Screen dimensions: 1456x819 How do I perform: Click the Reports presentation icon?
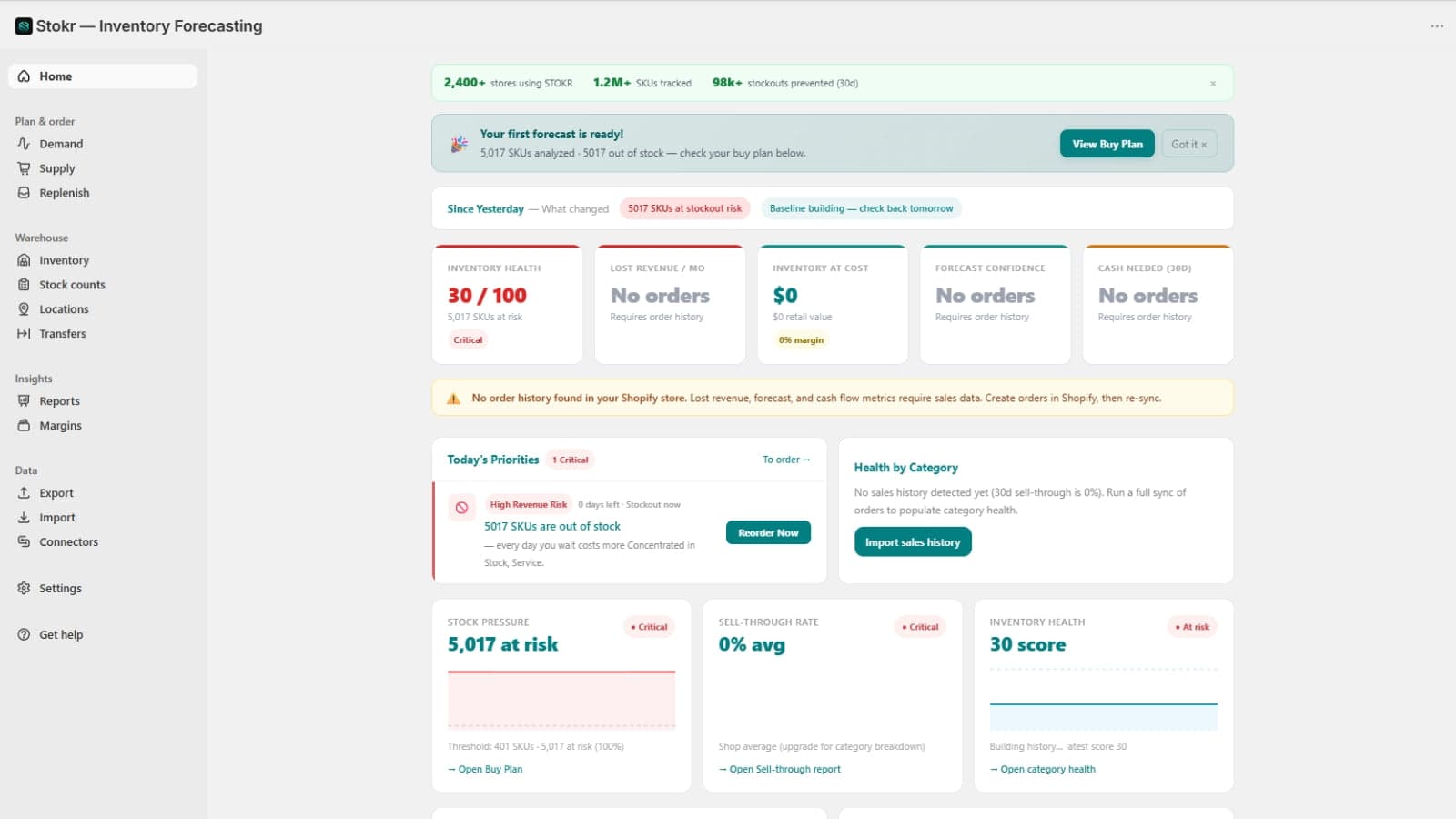(x=24, y=401)
